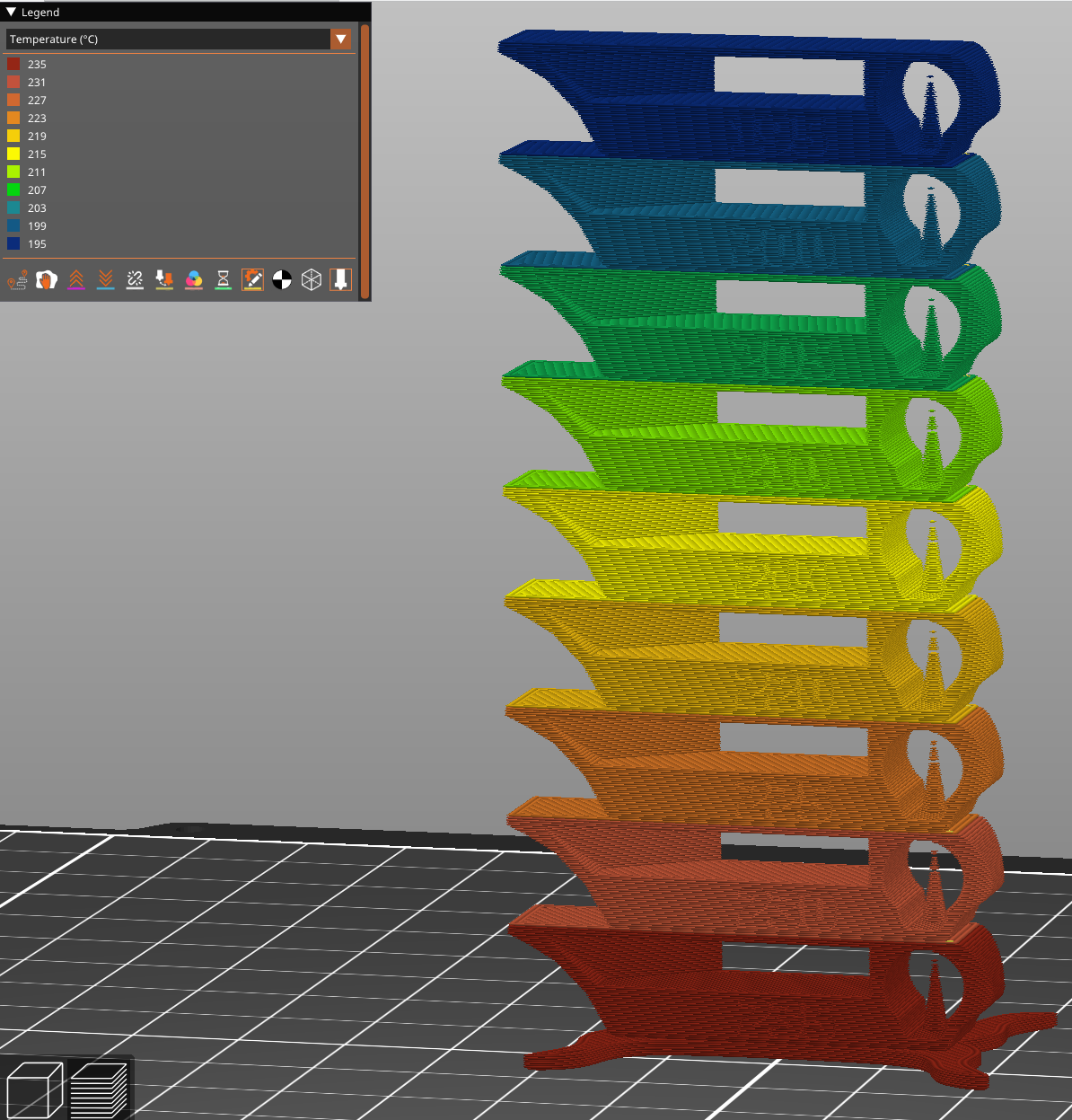This screenshot has width=1072, height=1120.
Task: Switch to sliced layers preview view
Action: click(x=98, y=1089)
